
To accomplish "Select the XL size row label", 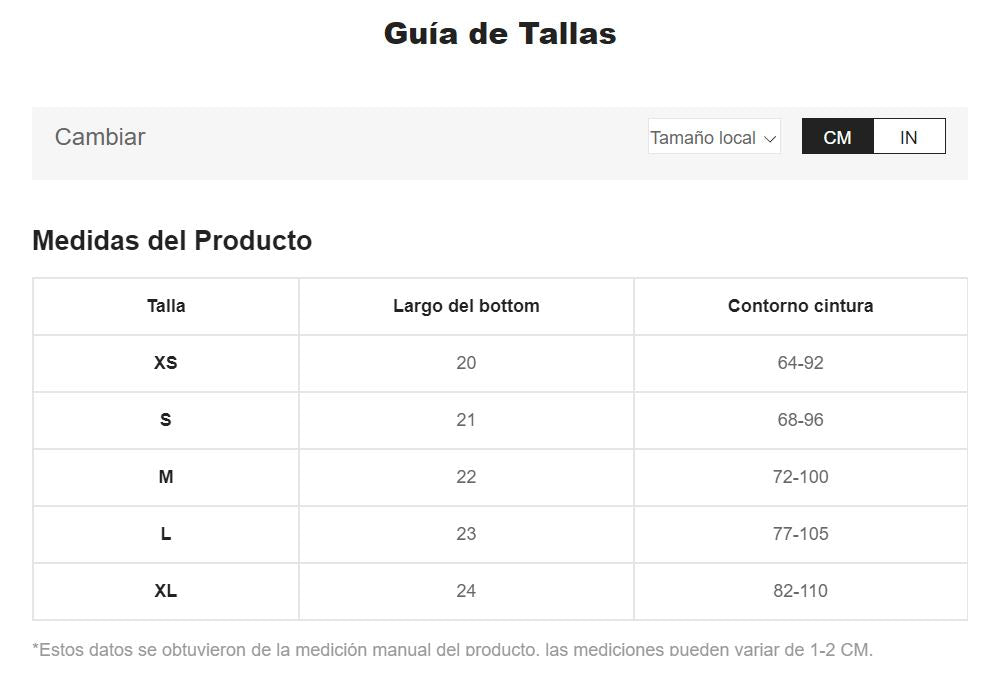I will tap(166, 591).
